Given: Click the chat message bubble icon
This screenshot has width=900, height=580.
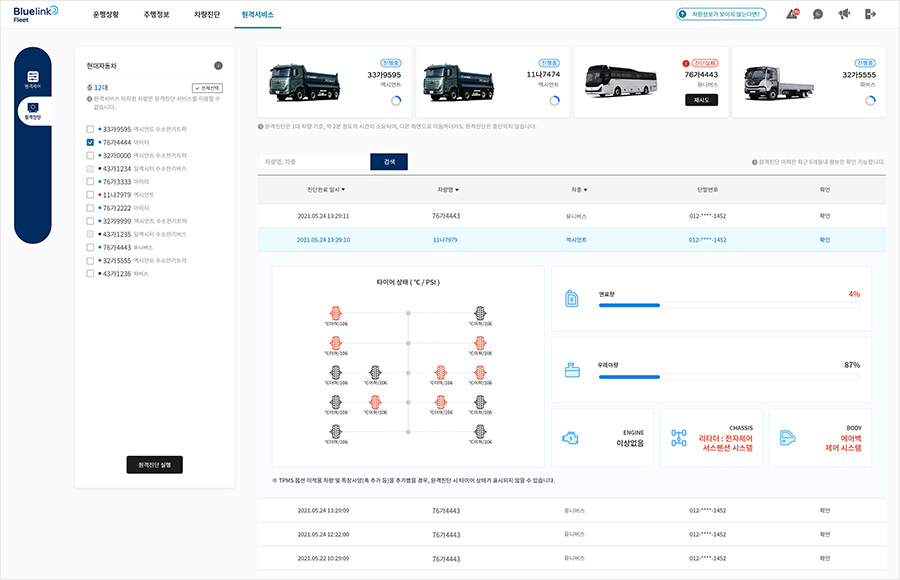Looking at the screenshot, I should pyautogui.click(x=818, y=14).
